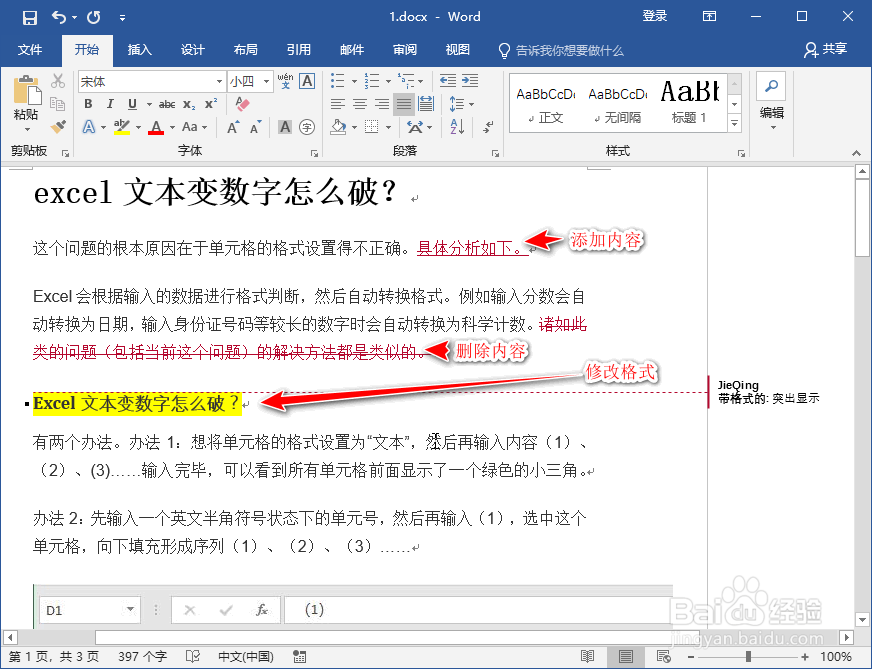Toggle Underline formatting
This screenshot has width=872, height=669.
pyautogui.click(x=132, y=104)
